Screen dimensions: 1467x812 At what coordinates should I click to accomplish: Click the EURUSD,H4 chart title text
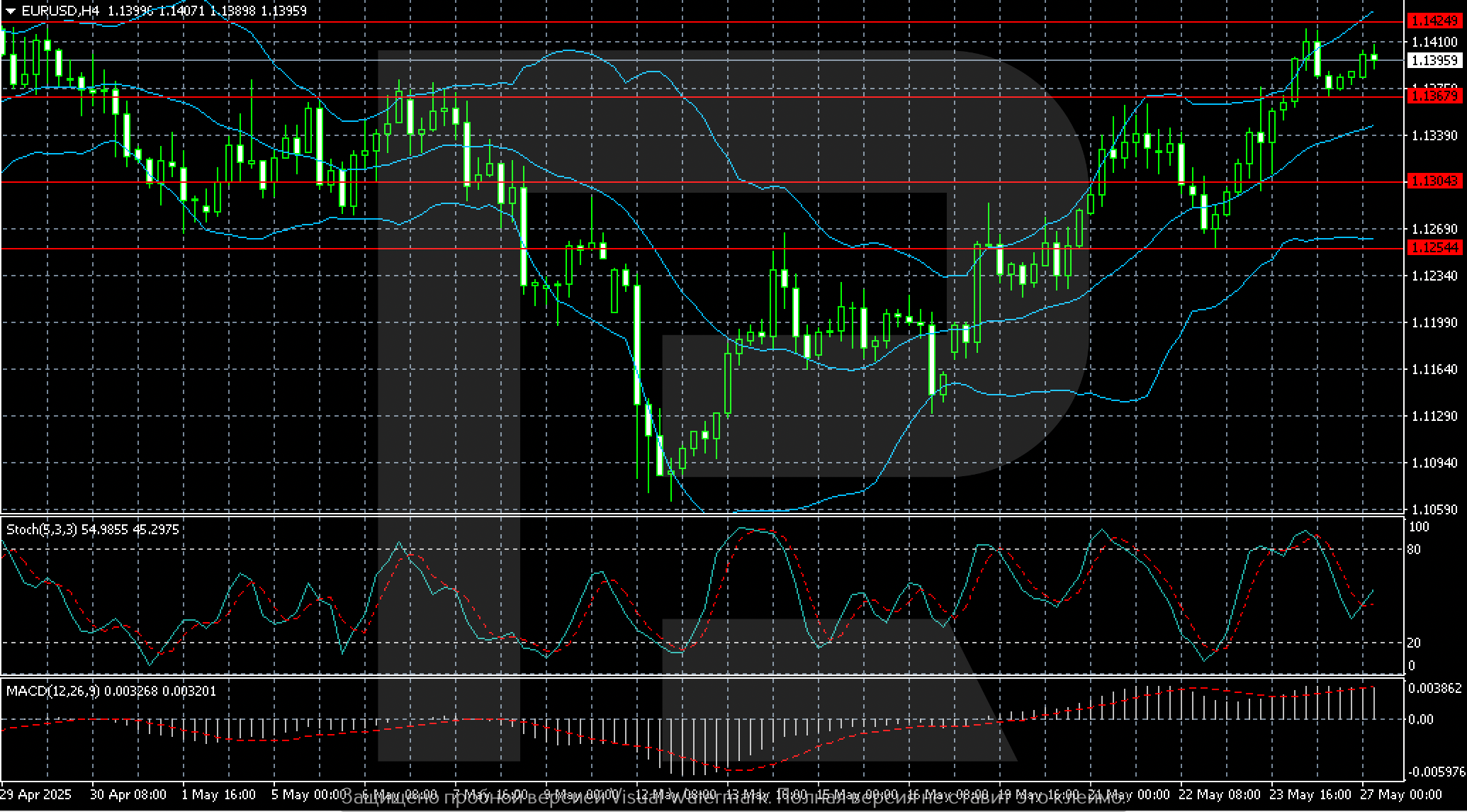point(60,11)
